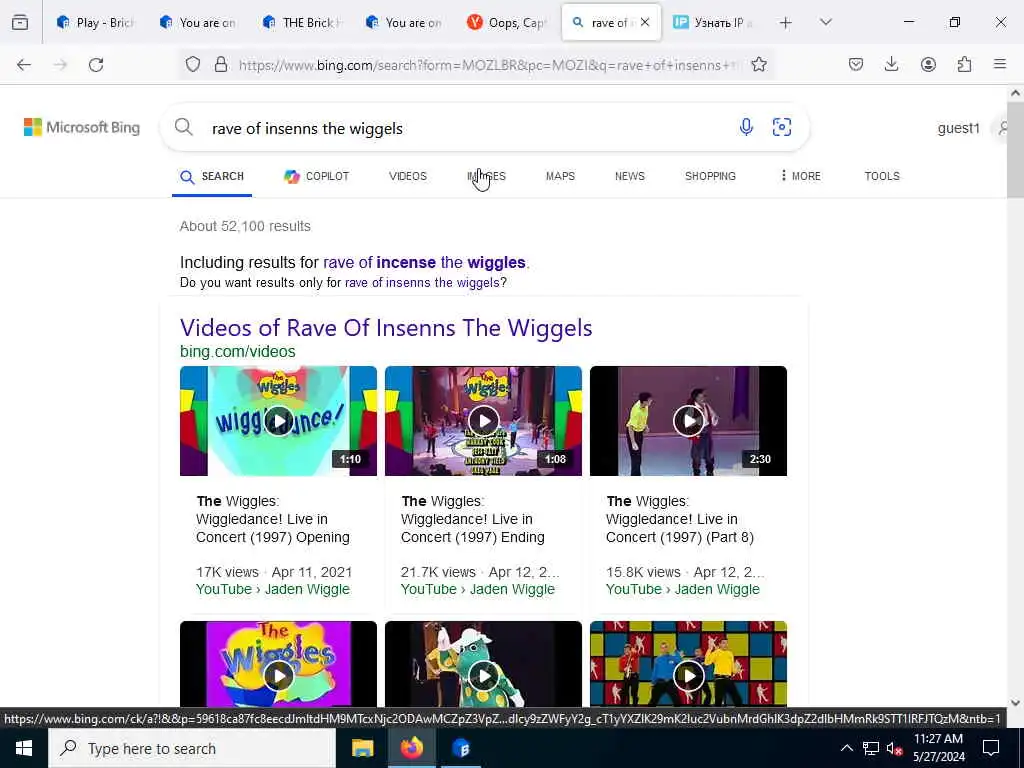Expand the list all tabs chevron
The height and width of the screenshot is (768, 1024).
point(825,22)
